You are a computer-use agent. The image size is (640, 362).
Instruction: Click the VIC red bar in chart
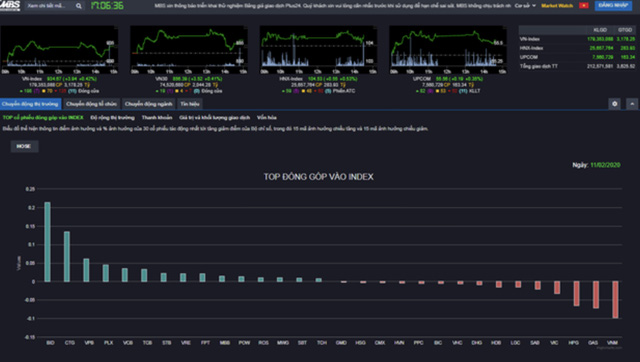tap(557, 287)
